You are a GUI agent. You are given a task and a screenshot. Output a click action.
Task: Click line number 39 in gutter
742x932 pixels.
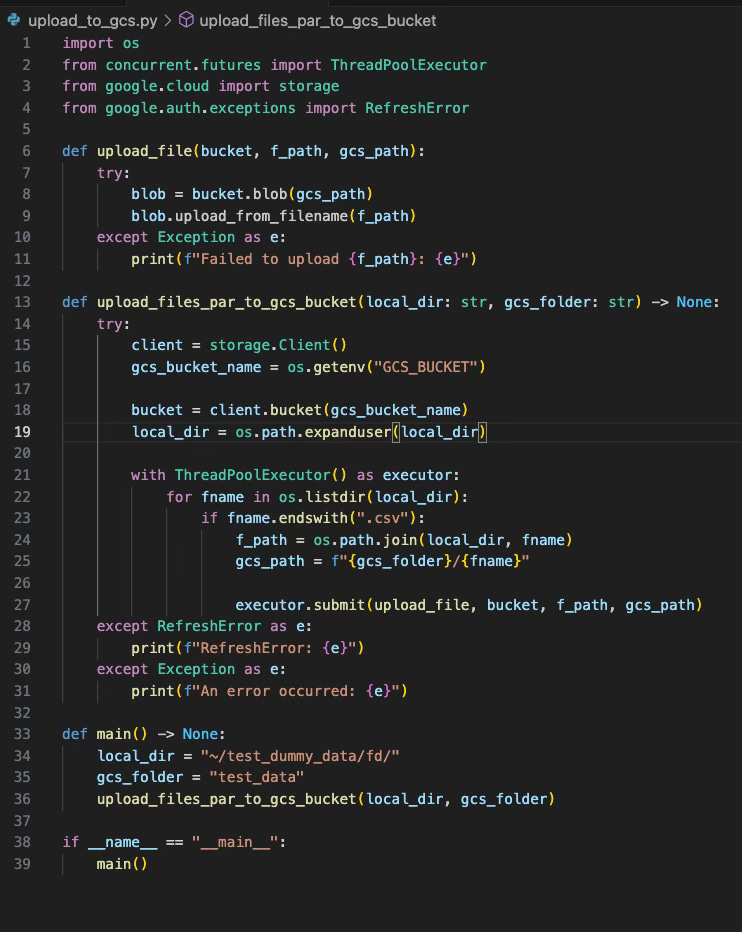pos(23,864)
